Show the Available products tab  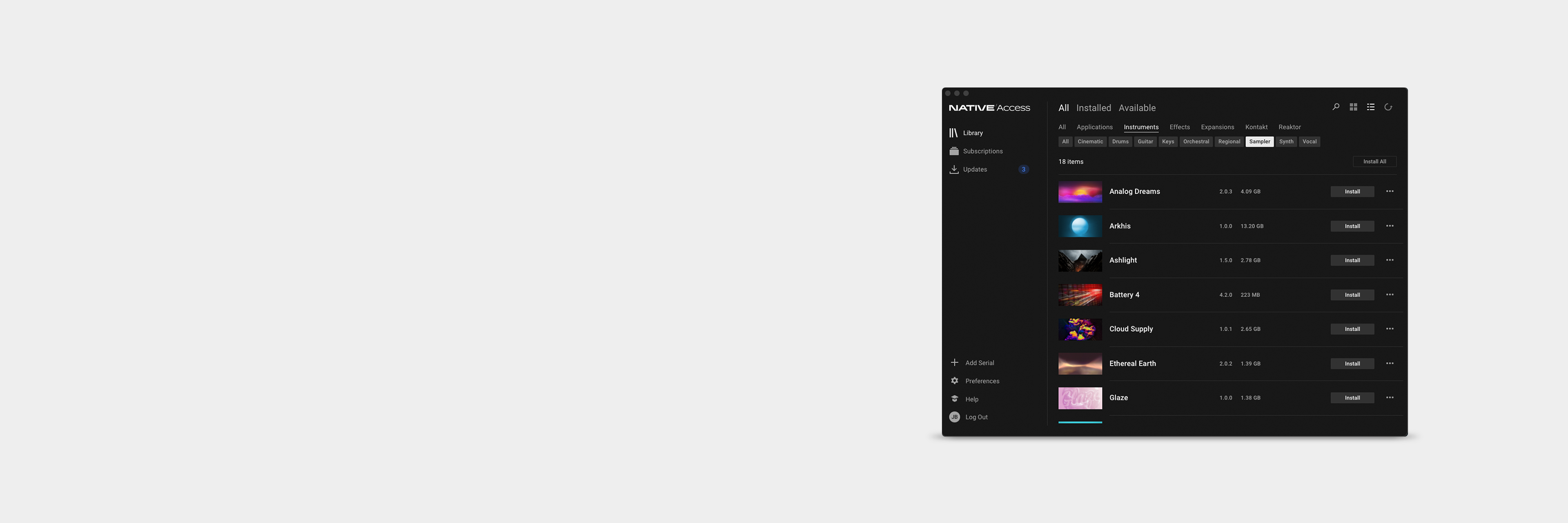[1137, 108]
